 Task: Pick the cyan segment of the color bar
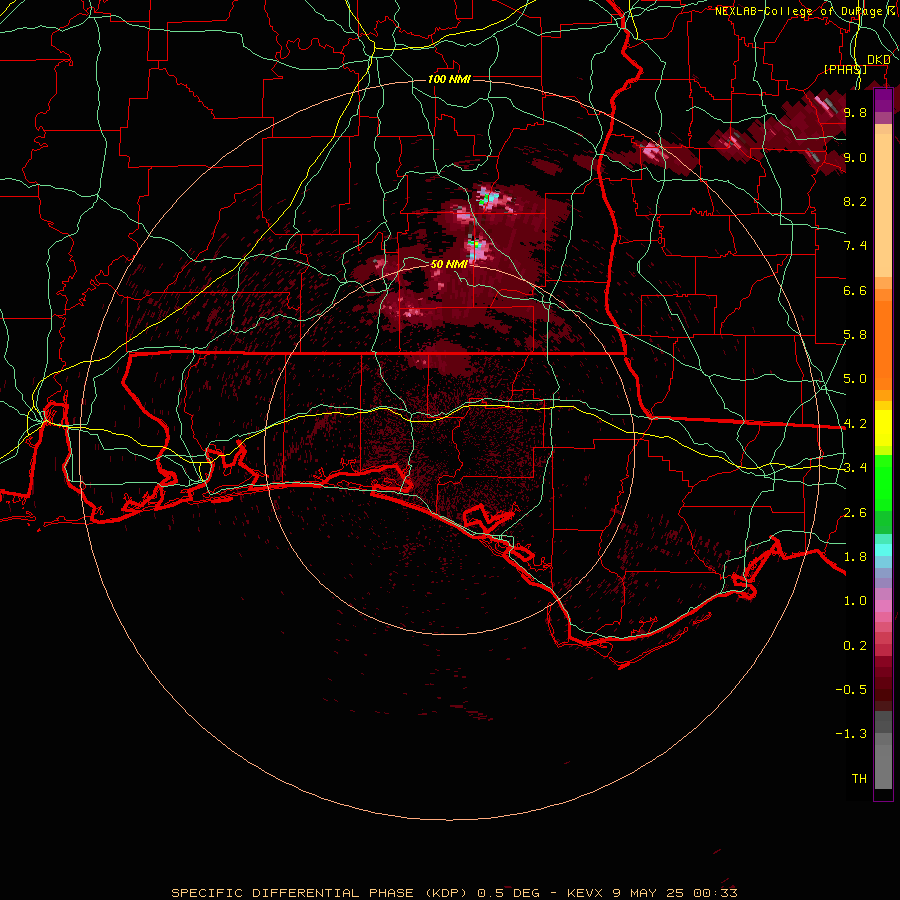[883, 550]
